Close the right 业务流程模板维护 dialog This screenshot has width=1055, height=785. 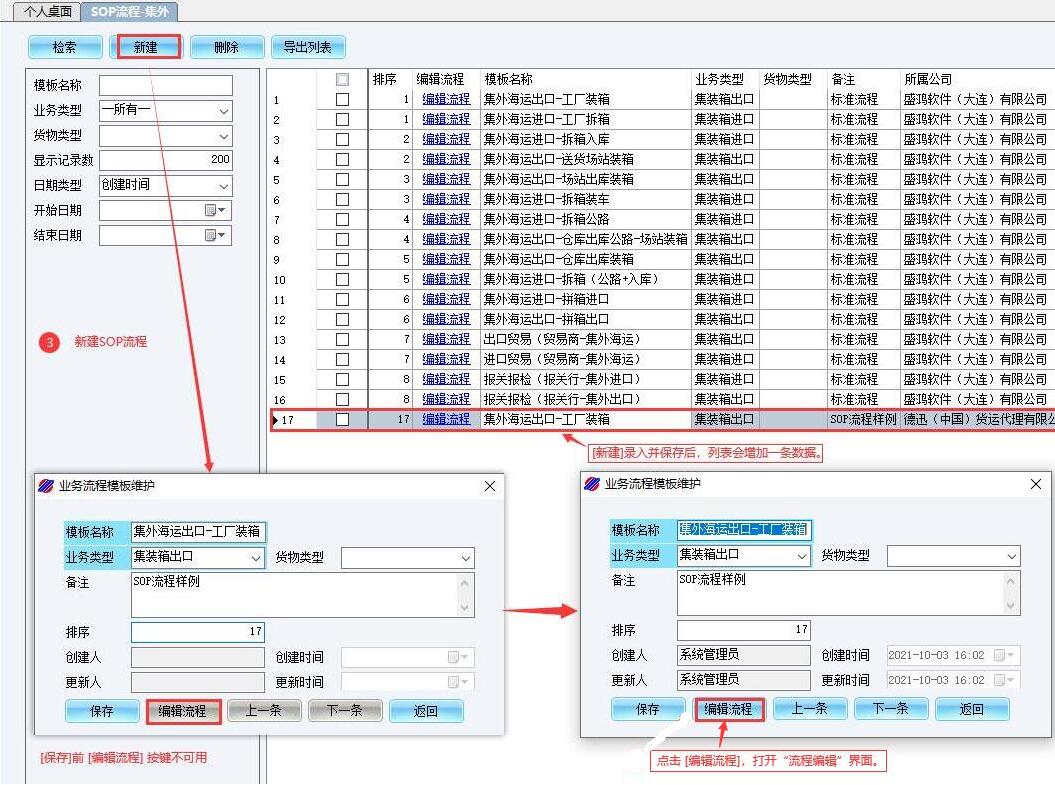1035,484
